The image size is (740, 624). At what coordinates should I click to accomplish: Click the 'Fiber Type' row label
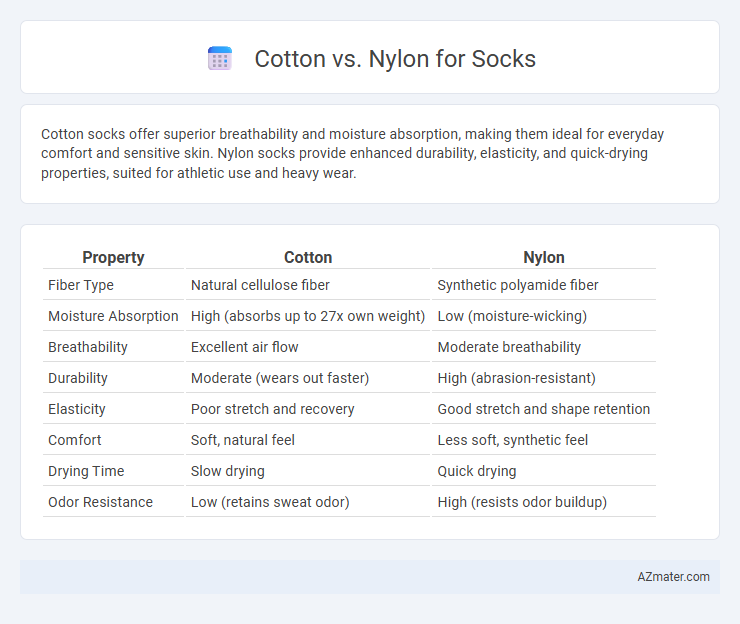click(x=81, y=285)
